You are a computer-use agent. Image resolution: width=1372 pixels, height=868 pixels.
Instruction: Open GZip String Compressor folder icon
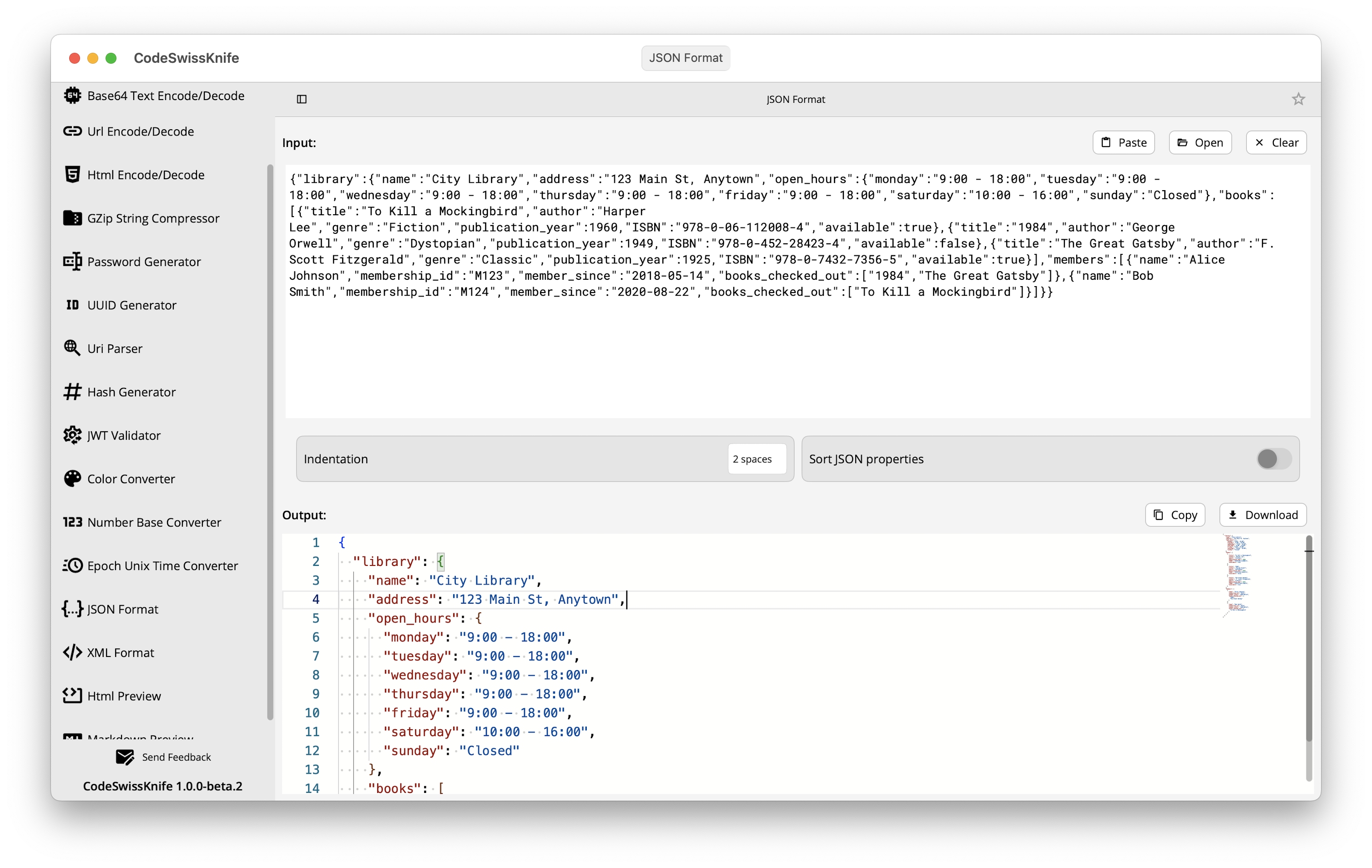click(x=72, y=218)
